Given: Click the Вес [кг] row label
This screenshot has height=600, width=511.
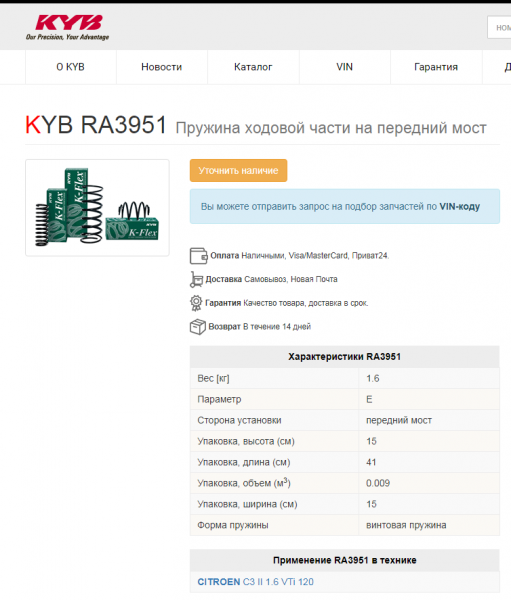Looking at the screenshot, I should 213,378.
